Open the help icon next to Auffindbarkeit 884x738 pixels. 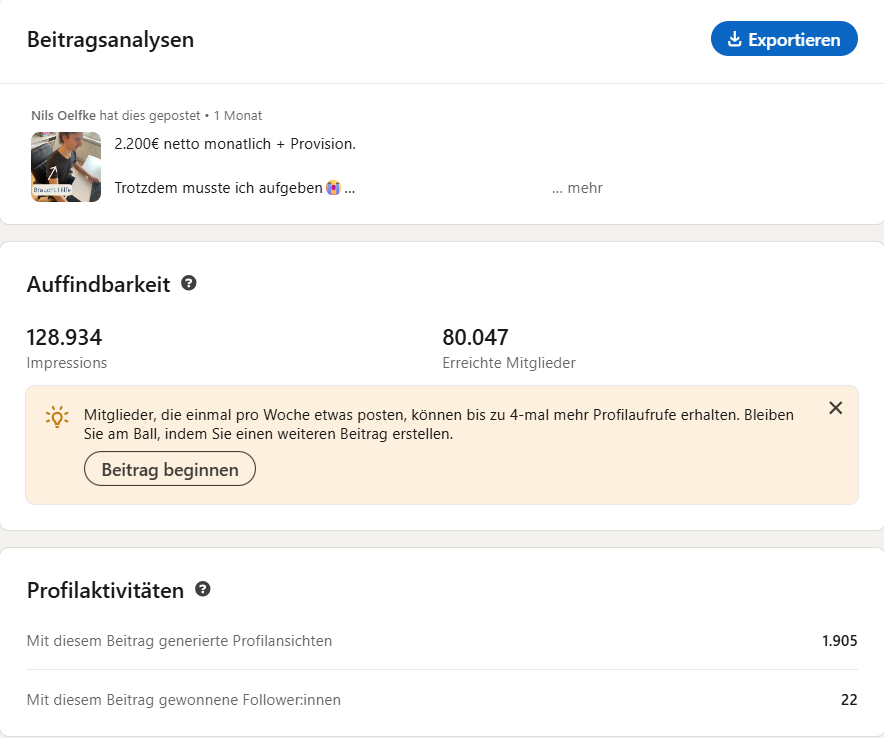point(189,283)
